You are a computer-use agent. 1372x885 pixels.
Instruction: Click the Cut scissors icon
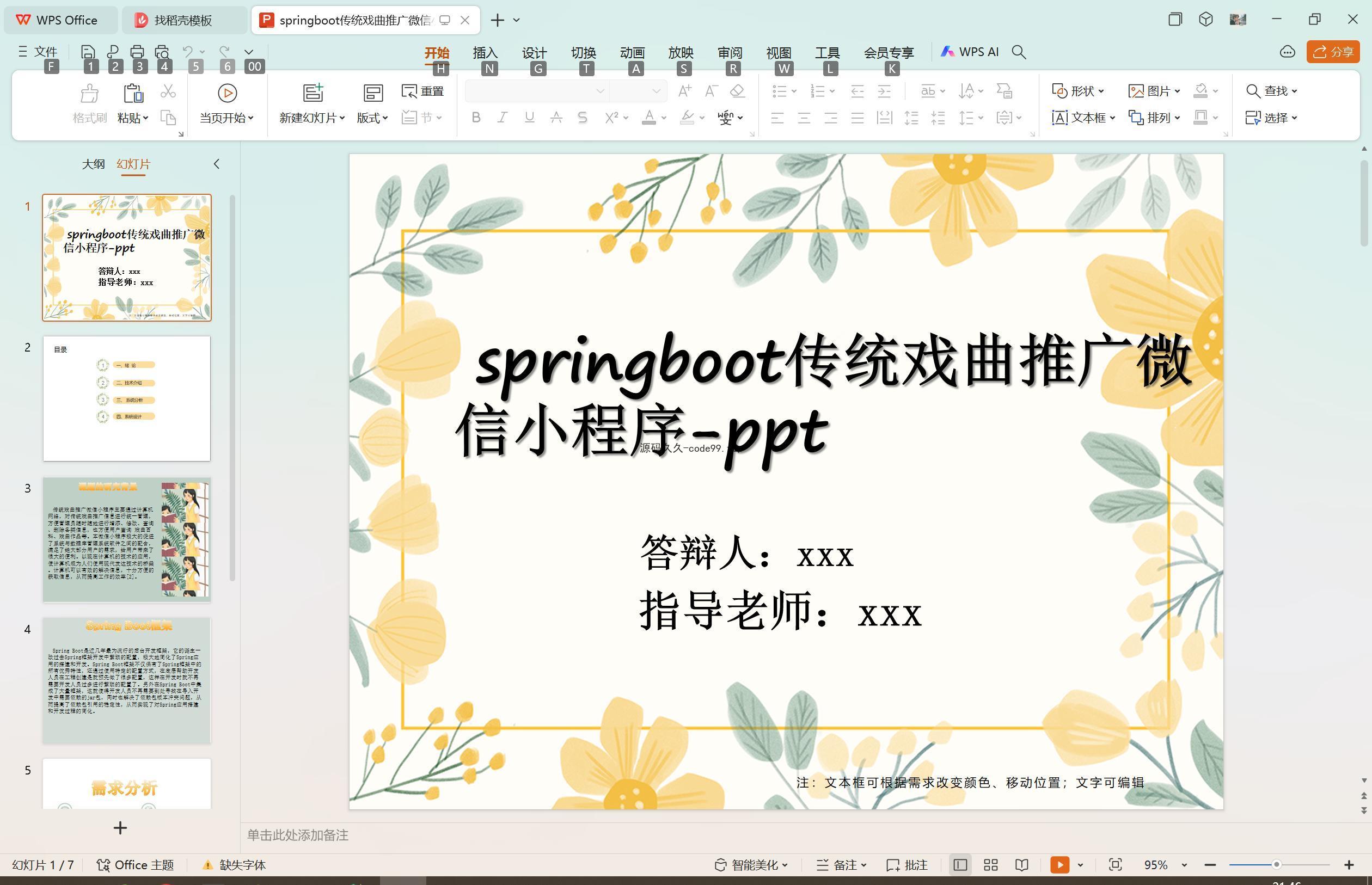(x=168, y=91)
